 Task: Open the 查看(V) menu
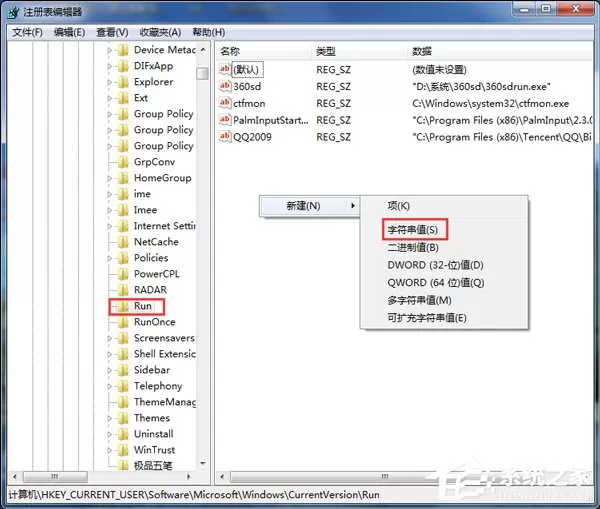(112, 33)
